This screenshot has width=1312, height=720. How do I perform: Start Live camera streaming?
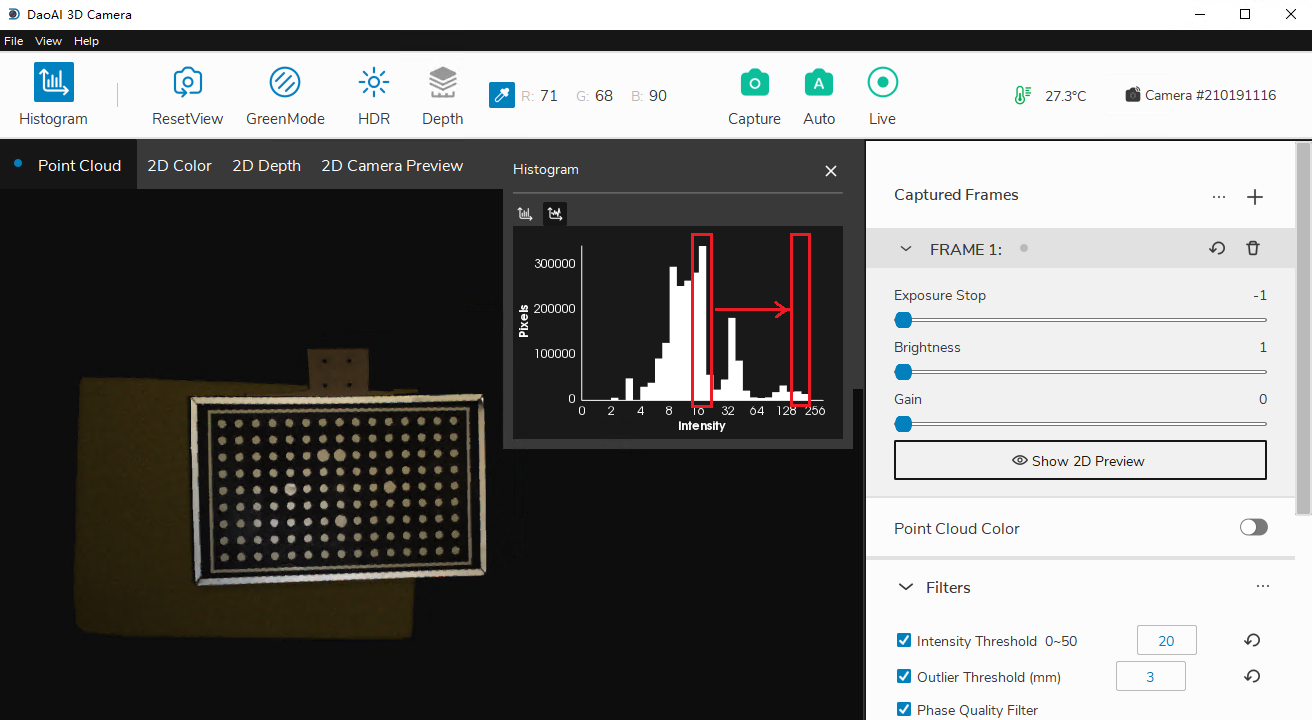(882, 83)
